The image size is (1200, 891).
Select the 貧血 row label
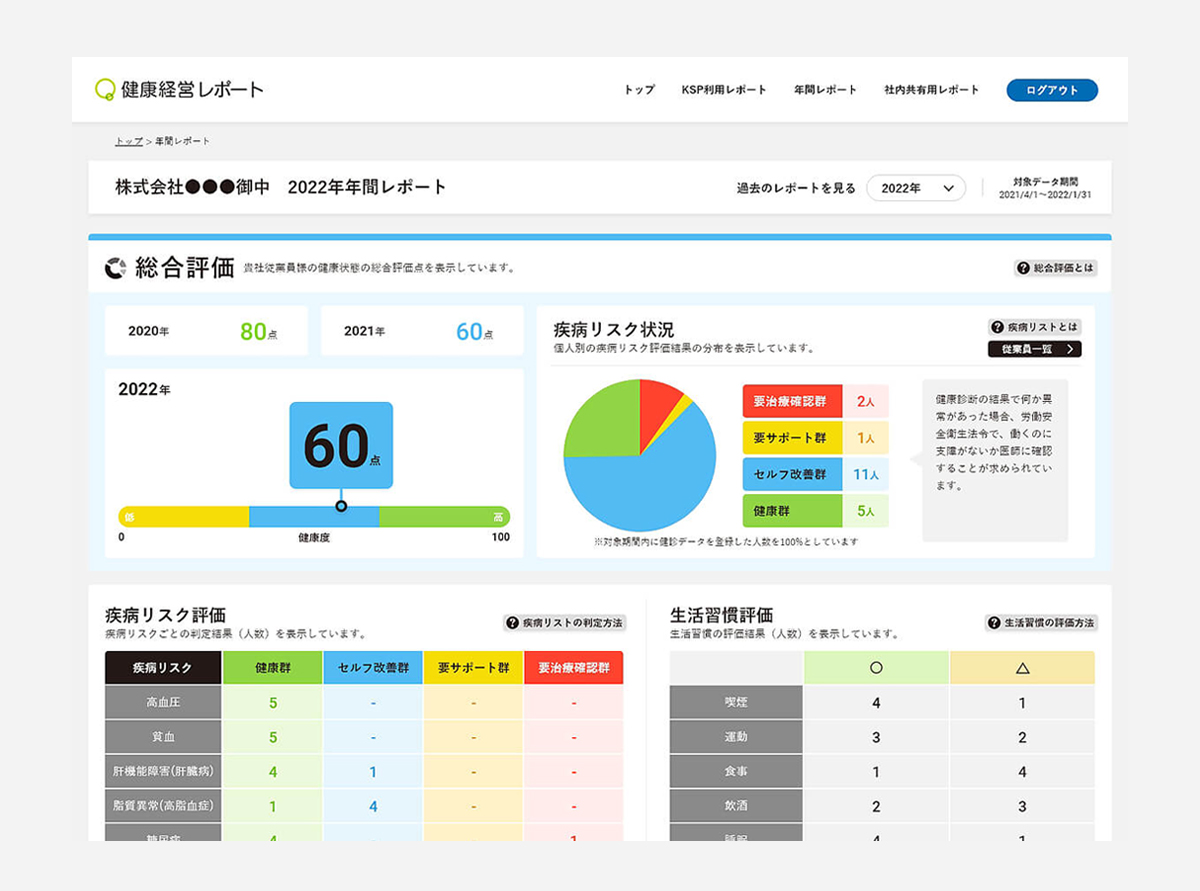coord(163,738)
